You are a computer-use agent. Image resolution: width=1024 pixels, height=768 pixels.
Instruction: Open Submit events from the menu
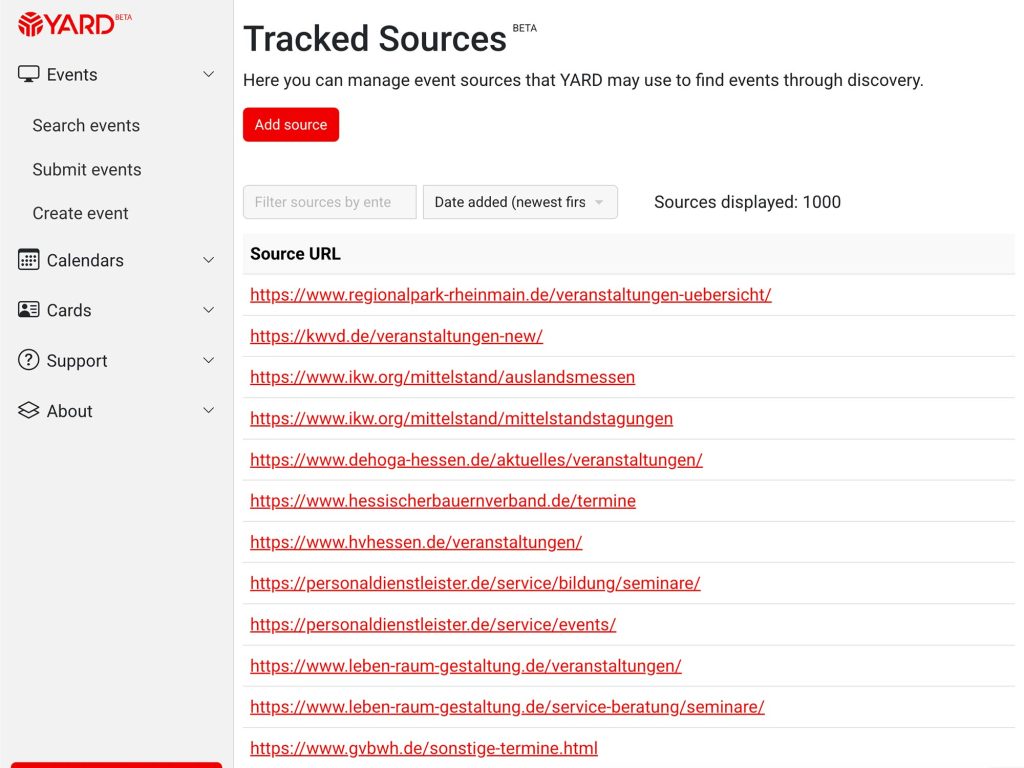point(87,169)
